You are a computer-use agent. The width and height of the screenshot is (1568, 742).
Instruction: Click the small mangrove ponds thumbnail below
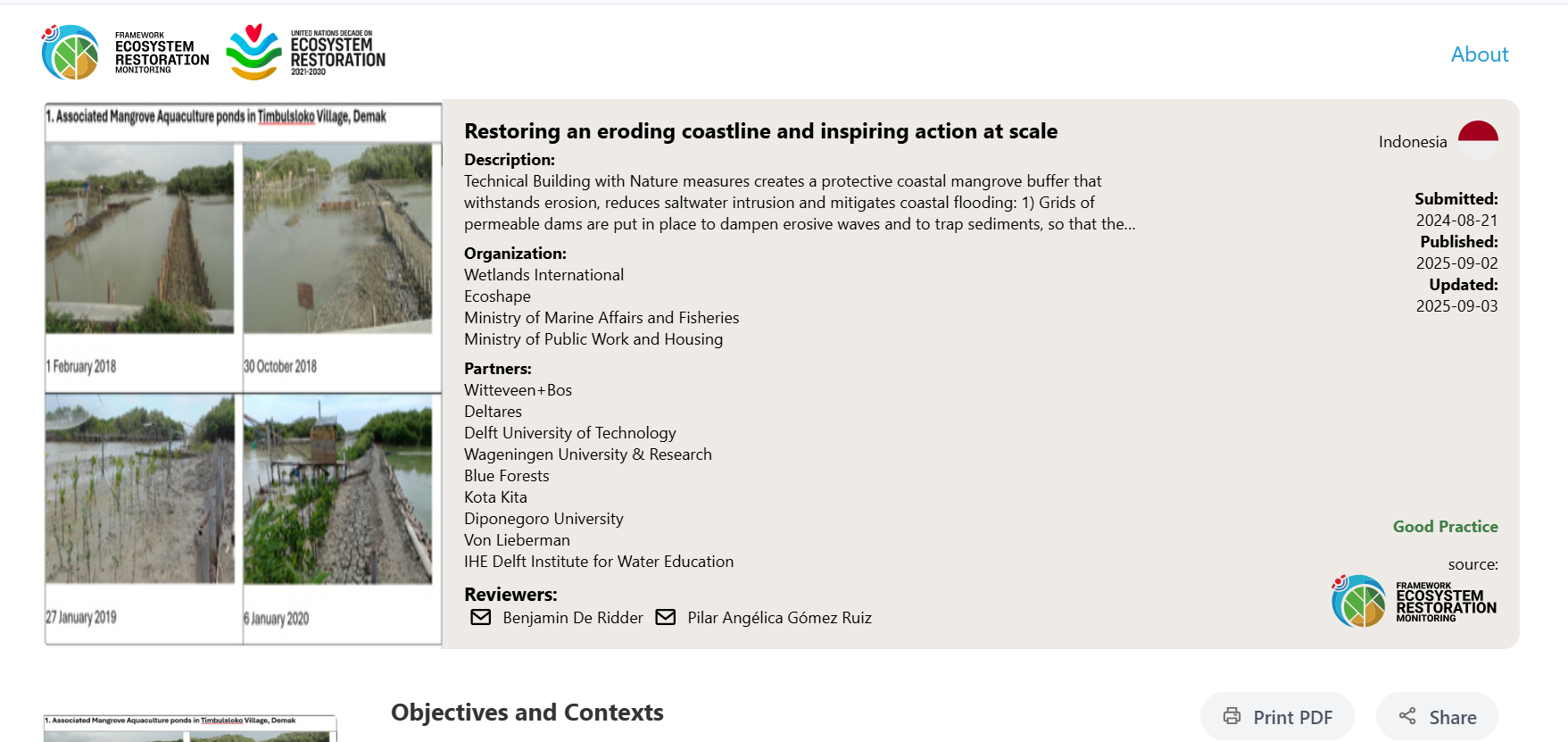[189, 728]
